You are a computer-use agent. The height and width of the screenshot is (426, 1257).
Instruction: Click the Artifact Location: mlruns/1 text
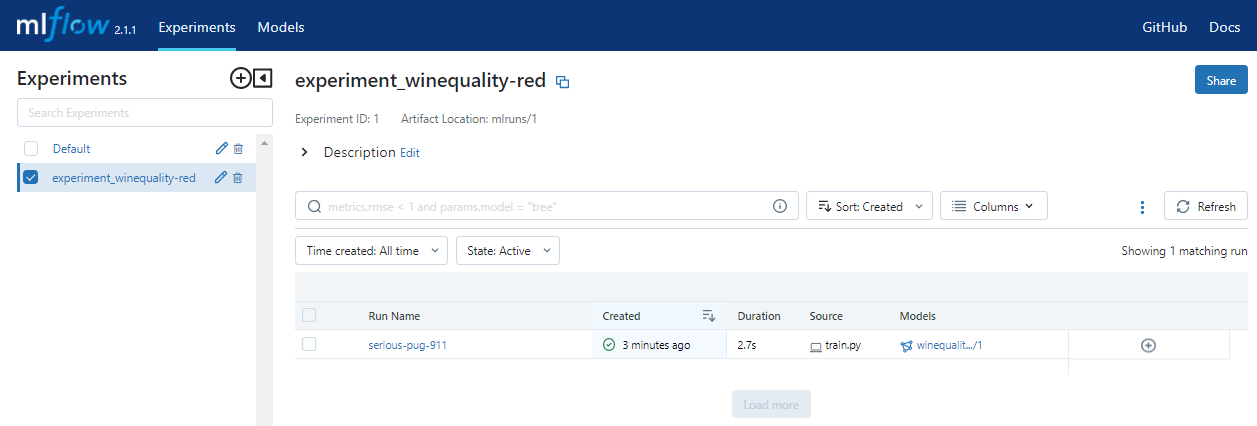470,119
